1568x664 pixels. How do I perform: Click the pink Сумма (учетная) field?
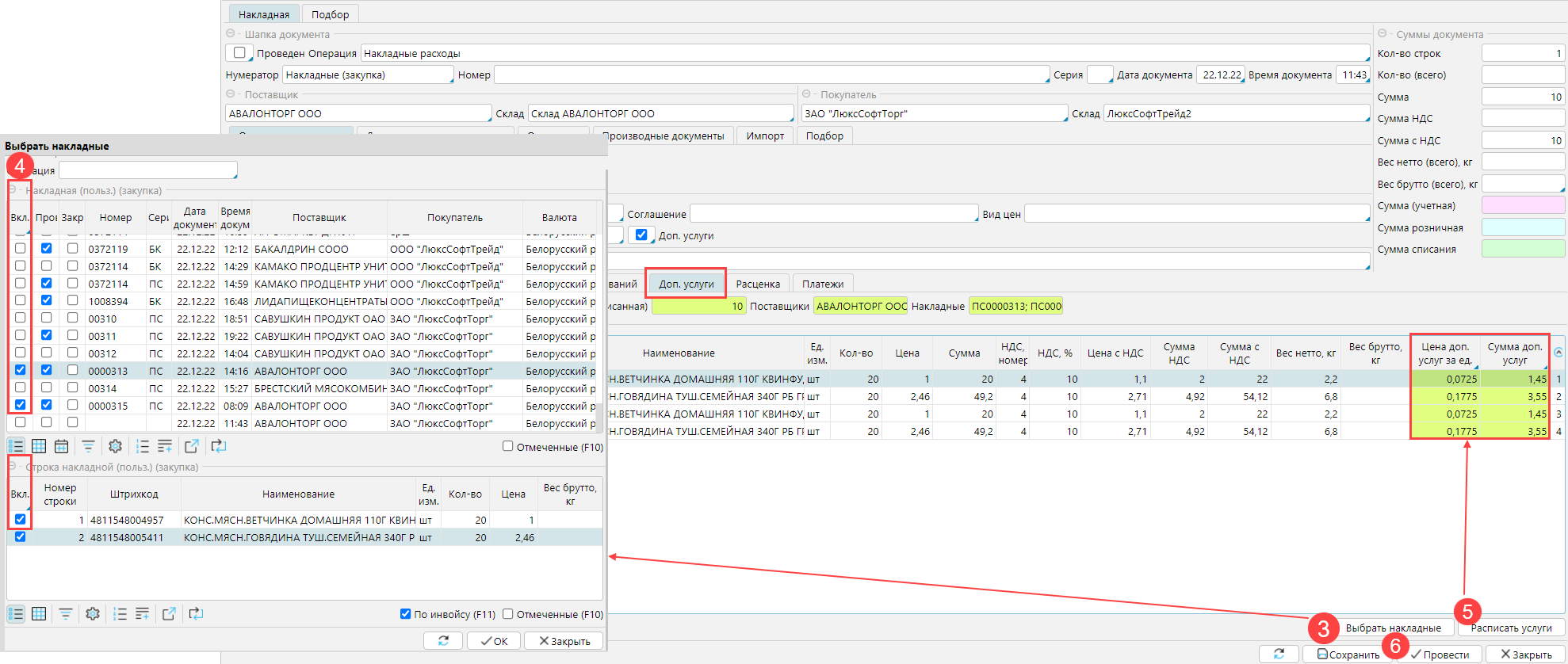click(x=1523, y=205)
